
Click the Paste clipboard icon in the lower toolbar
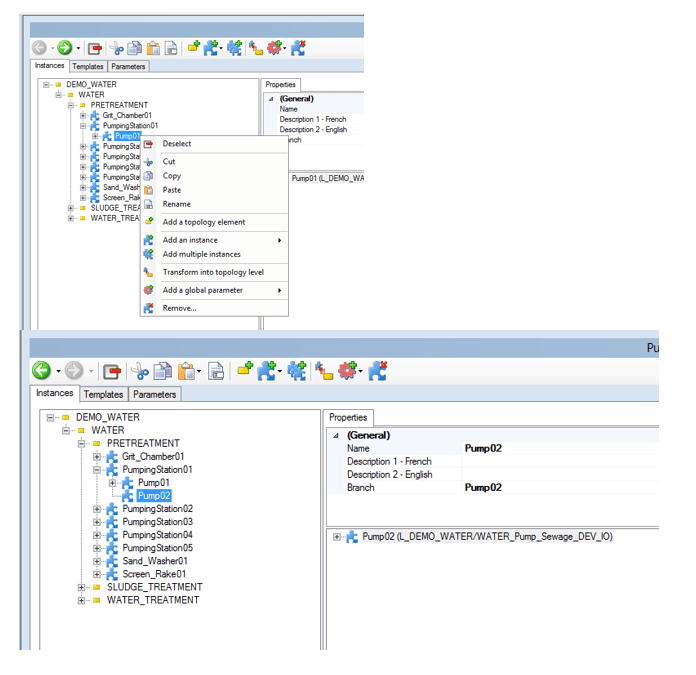click(186, 371)
